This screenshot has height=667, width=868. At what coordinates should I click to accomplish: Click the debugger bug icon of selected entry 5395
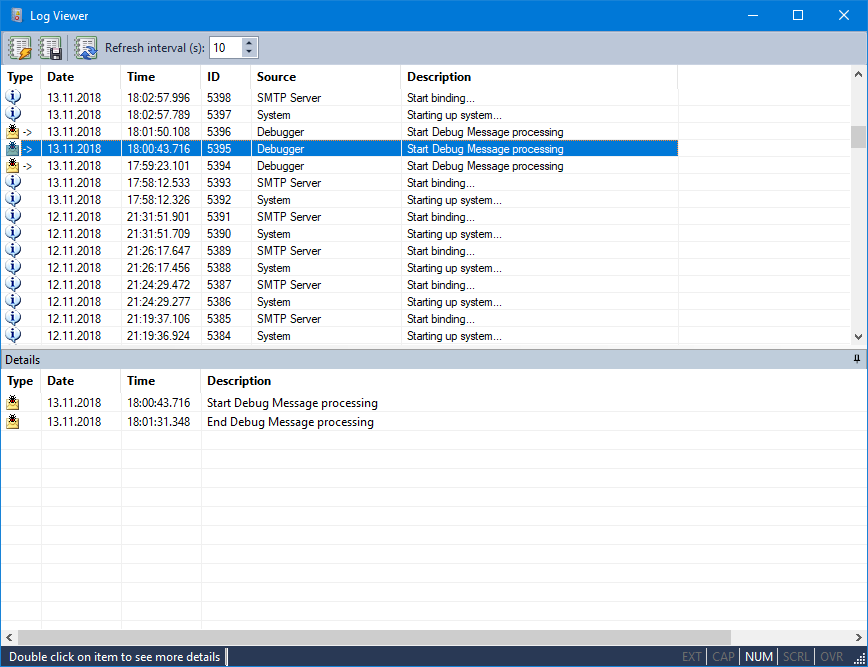click(x=13, y=148)
